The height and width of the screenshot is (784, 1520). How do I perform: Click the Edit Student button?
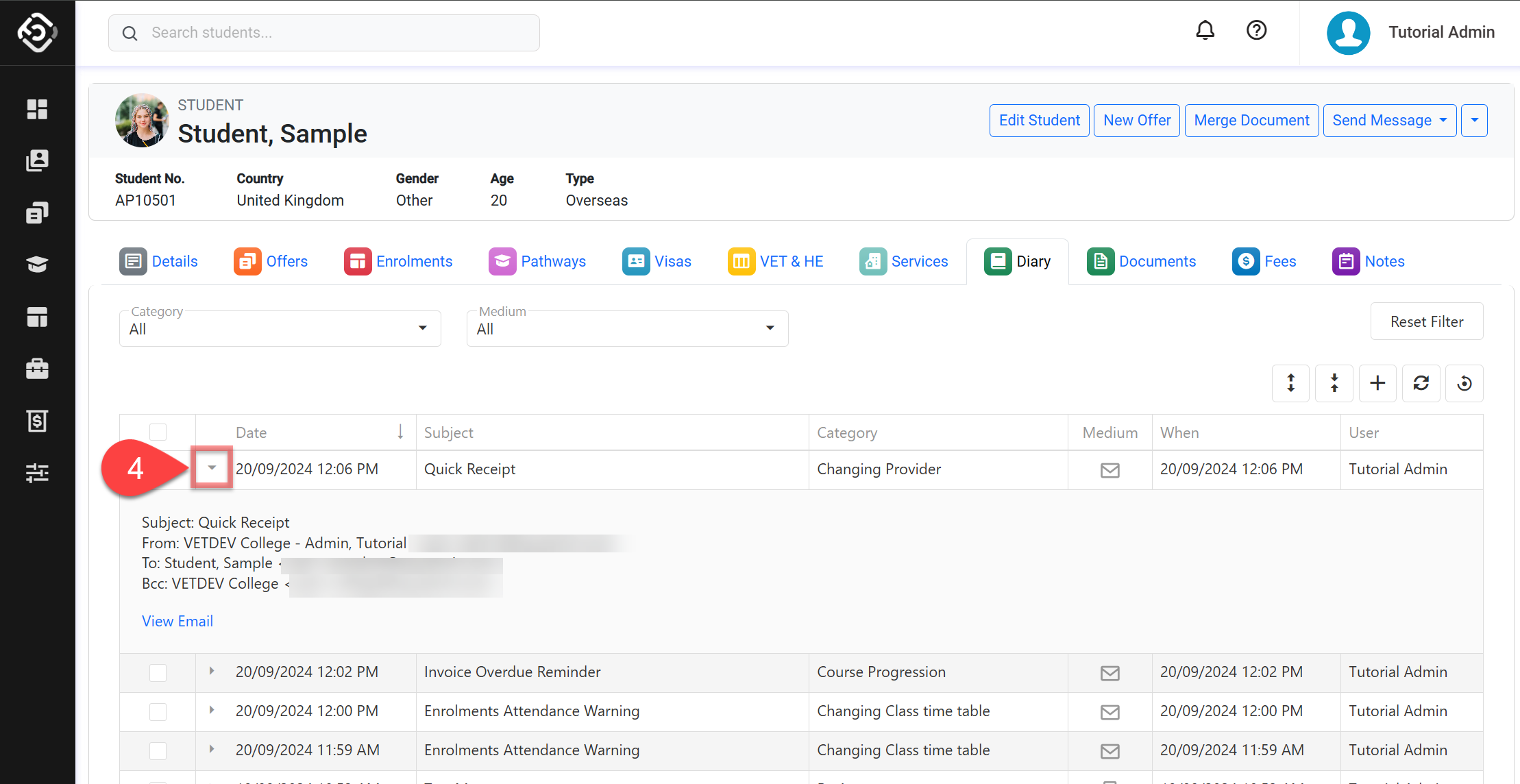click(x=1039, y=121)
